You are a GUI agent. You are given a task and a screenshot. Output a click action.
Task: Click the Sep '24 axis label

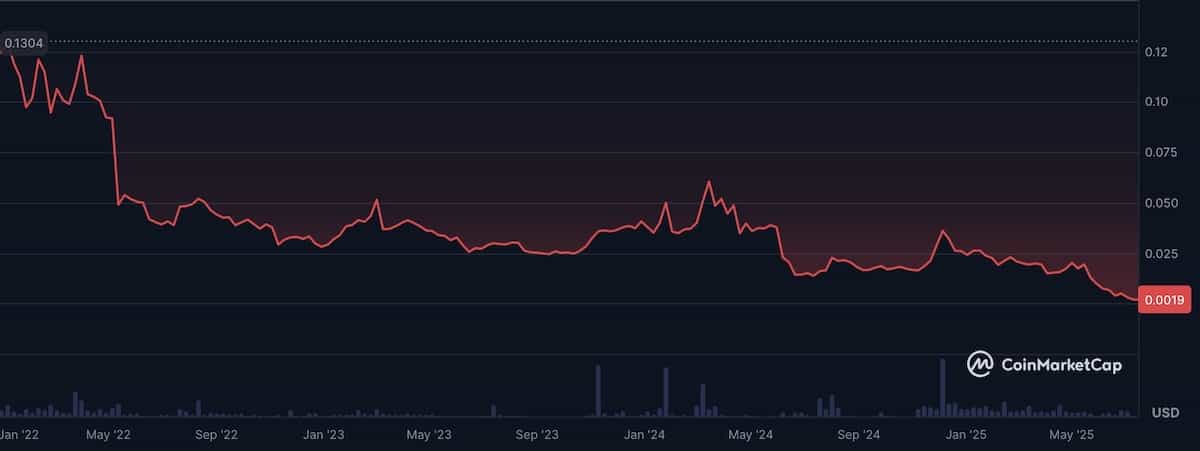(x=858, y=435)
